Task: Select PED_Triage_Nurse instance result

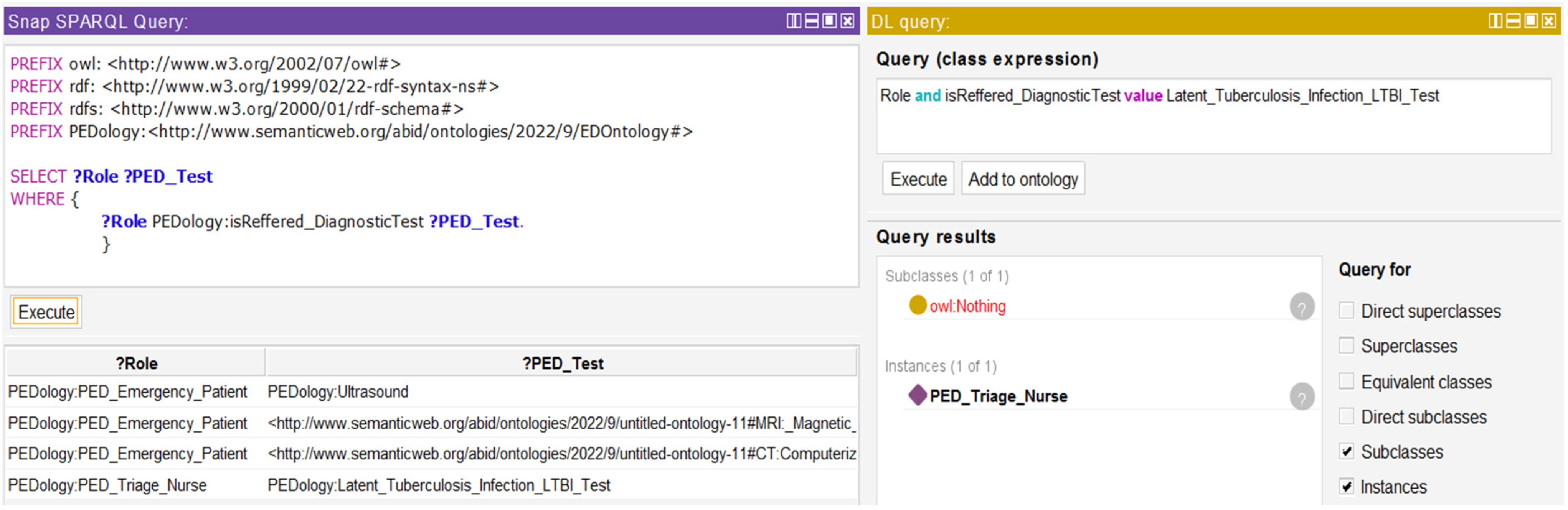Action: 998,397
